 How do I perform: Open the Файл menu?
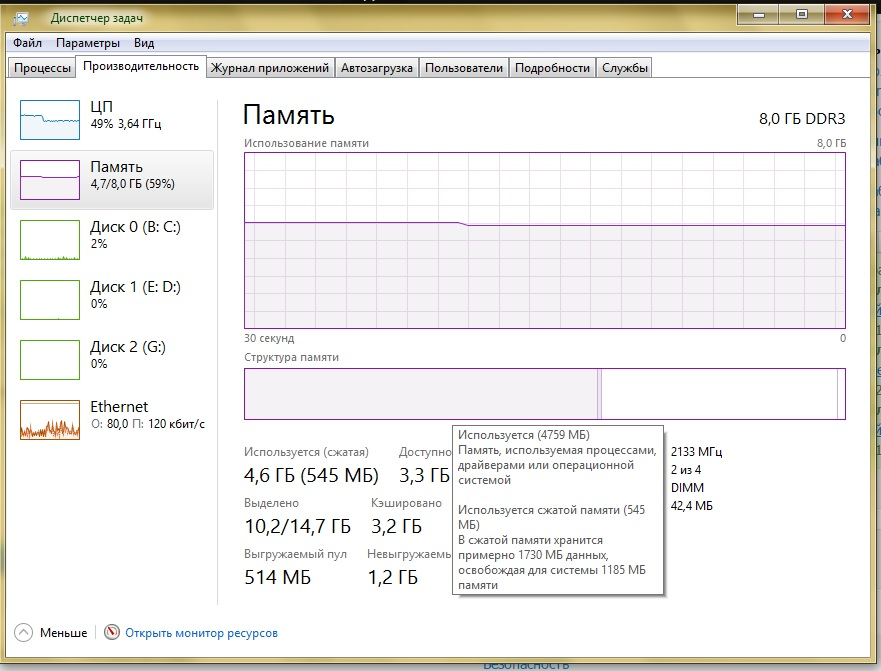tap(28, 43)
